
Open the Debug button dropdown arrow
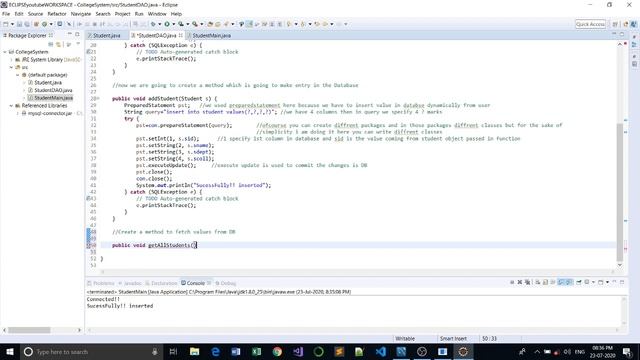pos(160,24)
